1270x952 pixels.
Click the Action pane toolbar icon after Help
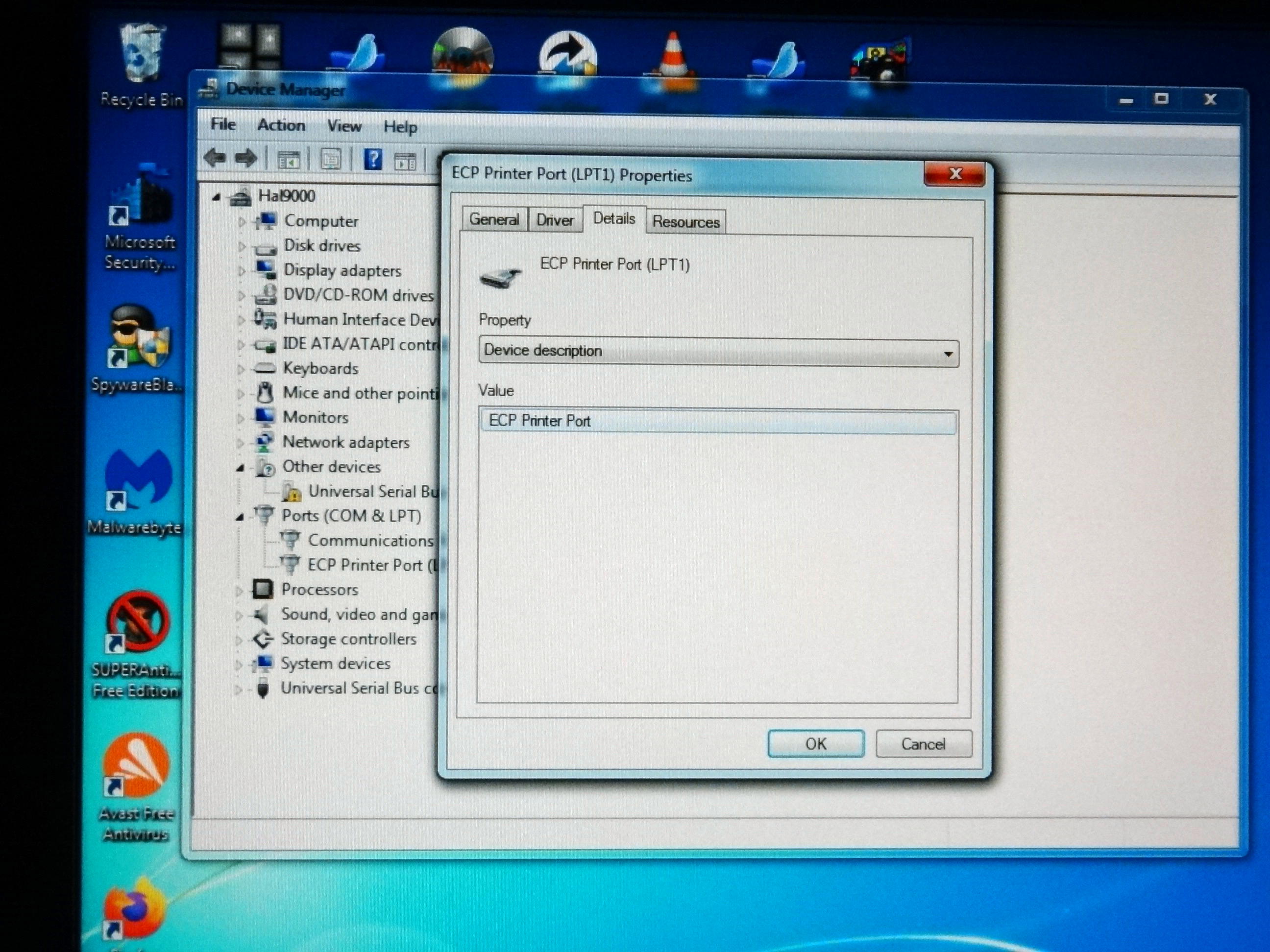405,161
